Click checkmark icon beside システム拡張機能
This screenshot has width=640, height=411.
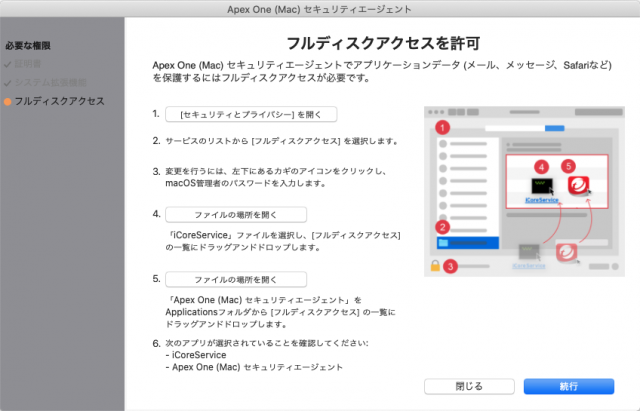coord(7,83)
